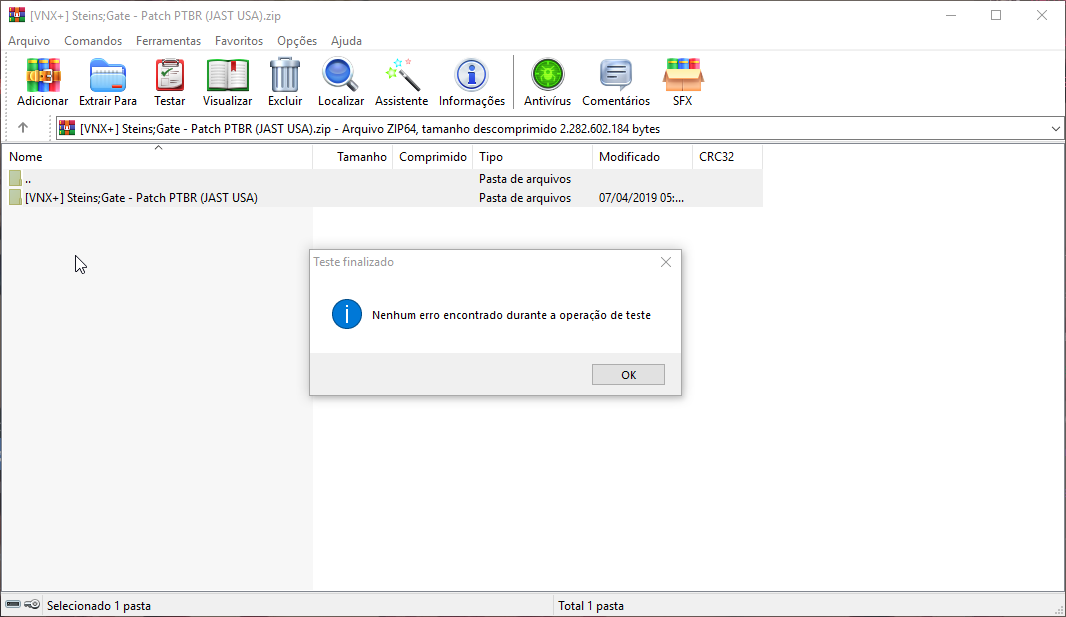The height and width of the screenshot is (617, 1066).
Task: Confirm the test result with OK
Action: click(628, 374)
